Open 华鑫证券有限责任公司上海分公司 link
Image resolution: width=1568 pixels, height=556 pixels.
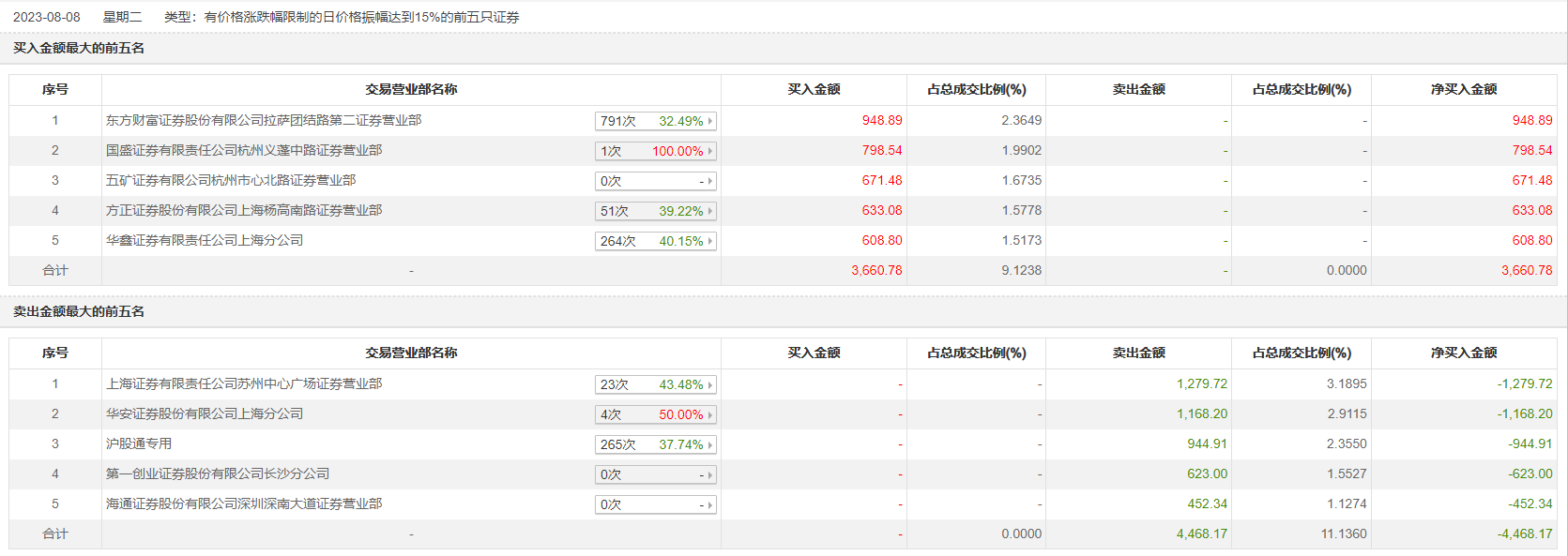click(205, 240)
